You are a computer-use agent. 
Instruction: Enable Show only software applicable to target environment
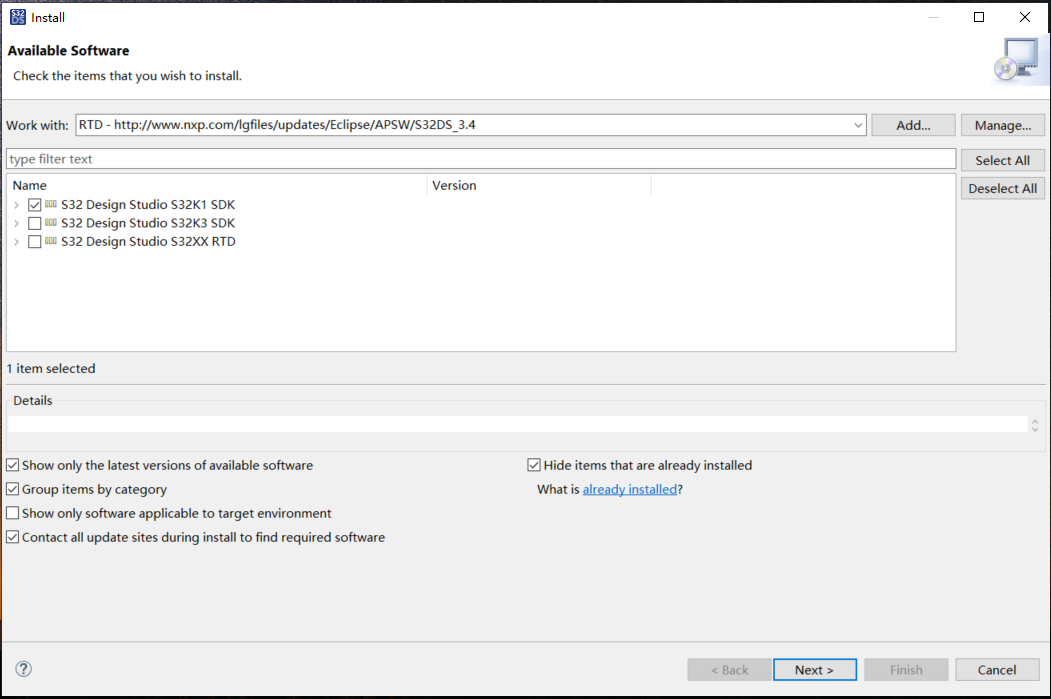click(13, 514)
